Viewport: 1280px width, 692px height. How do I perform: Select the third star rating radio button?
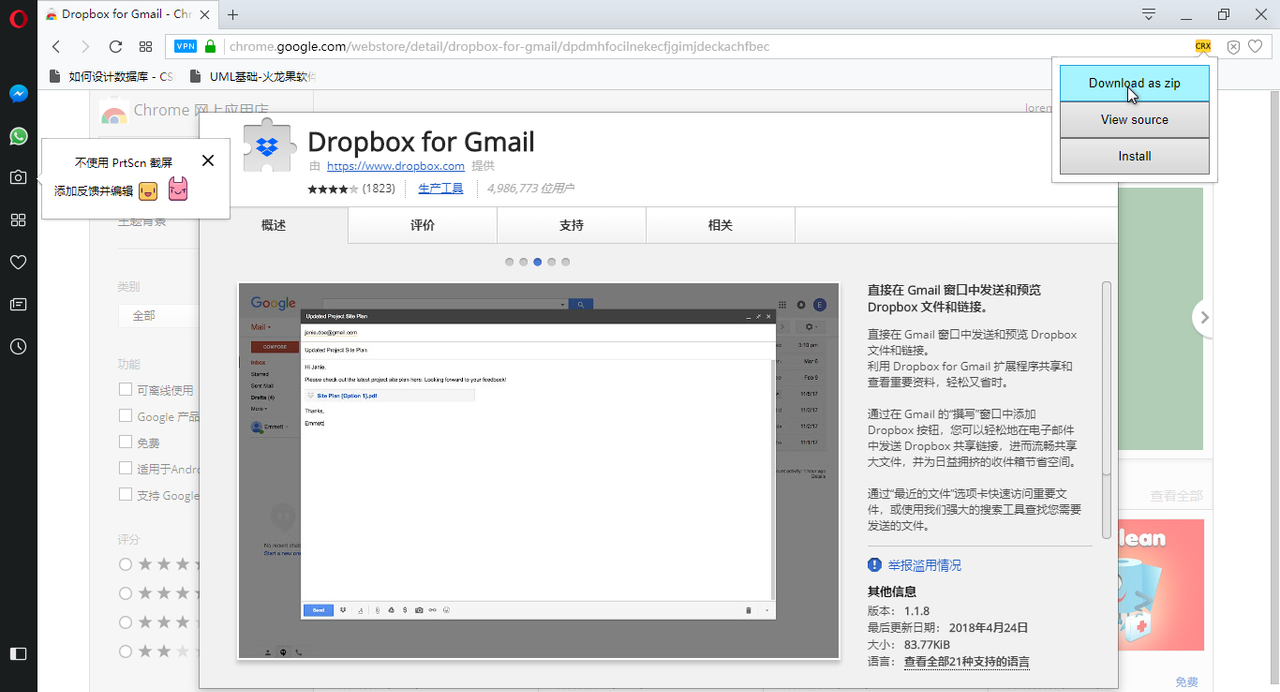(x=126, y=622)
